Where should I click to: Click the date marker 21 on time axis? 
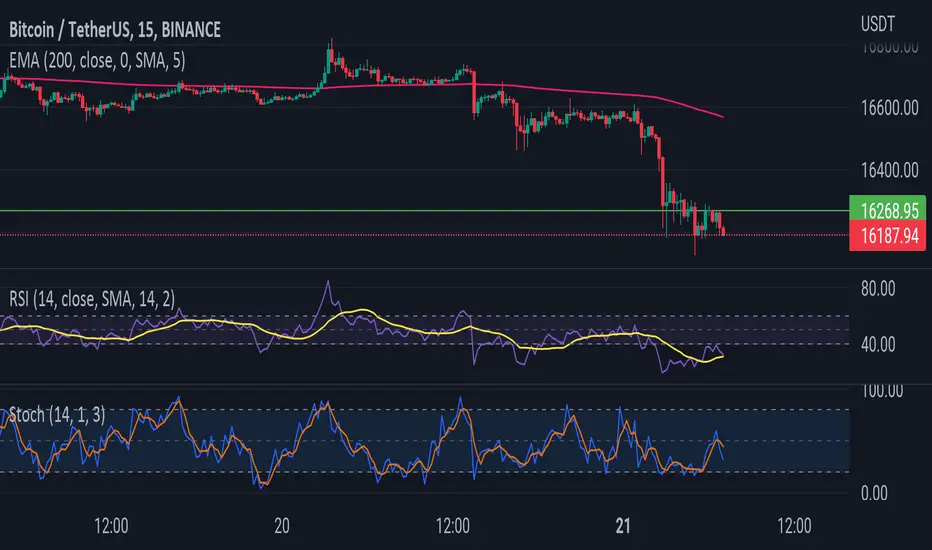623,526
